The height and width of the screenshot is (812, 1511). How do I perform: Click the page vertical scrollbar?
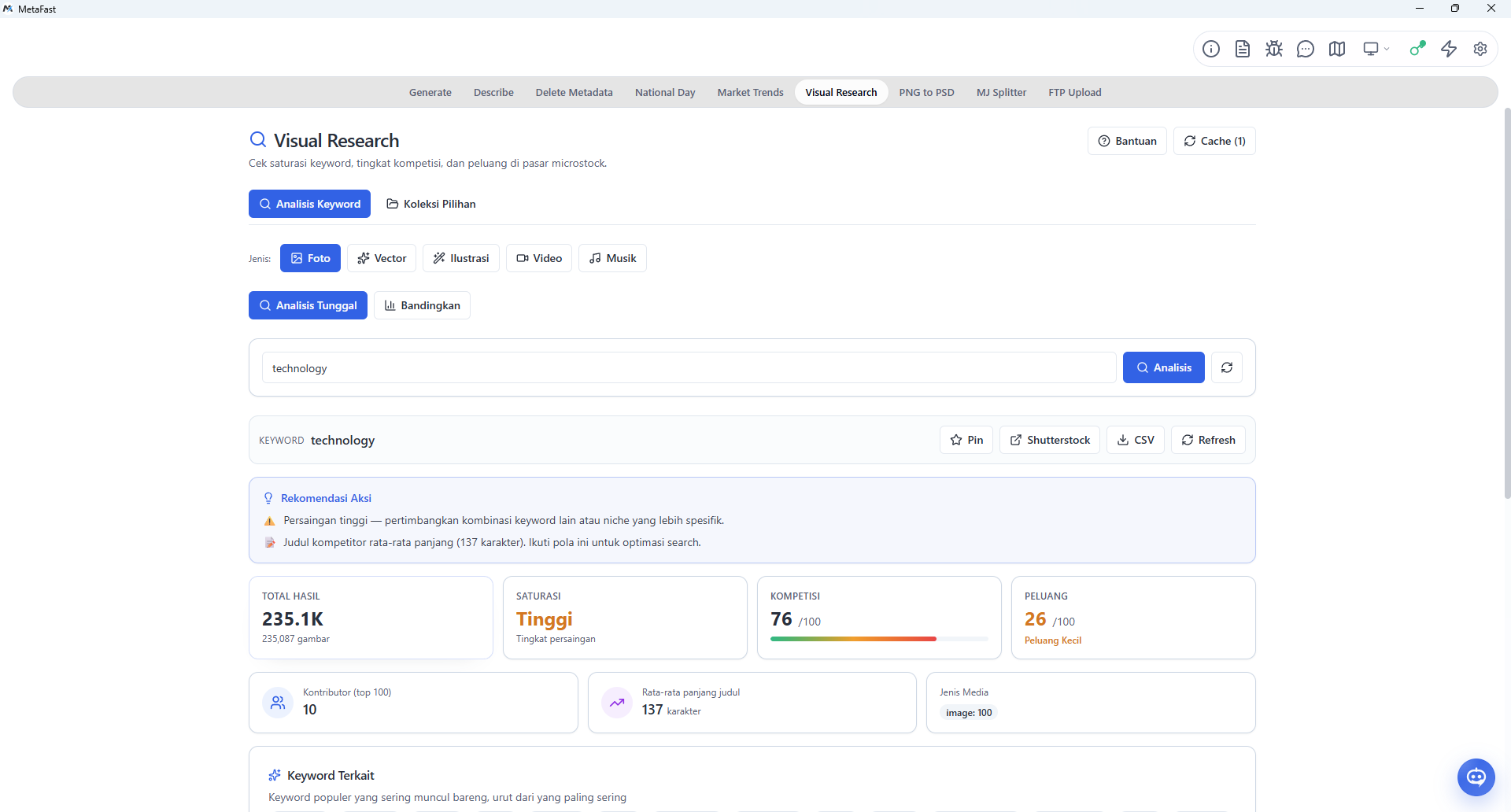click(x=1507, y=303)
